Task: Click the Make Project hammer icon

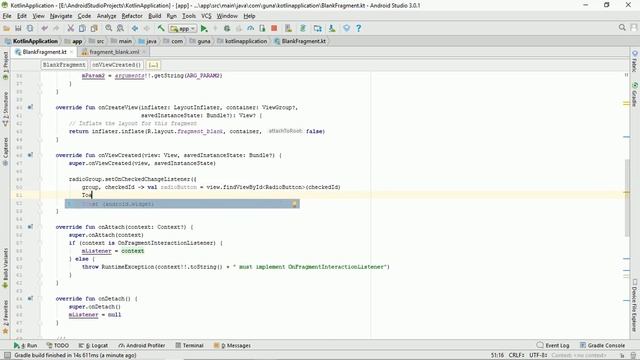Action: (x=161, y=28)
